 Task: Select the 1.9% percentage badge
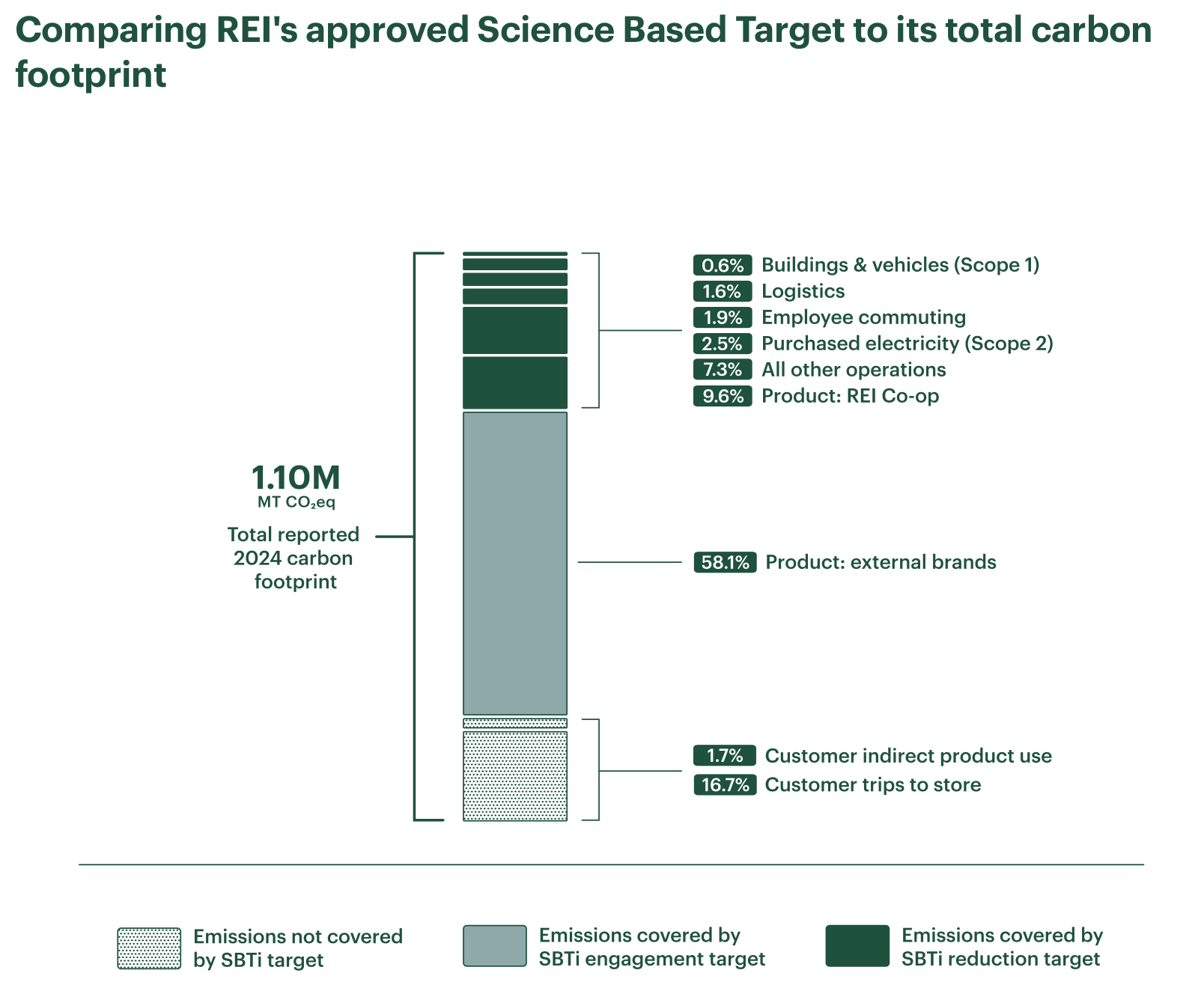(x=723, y=317)
